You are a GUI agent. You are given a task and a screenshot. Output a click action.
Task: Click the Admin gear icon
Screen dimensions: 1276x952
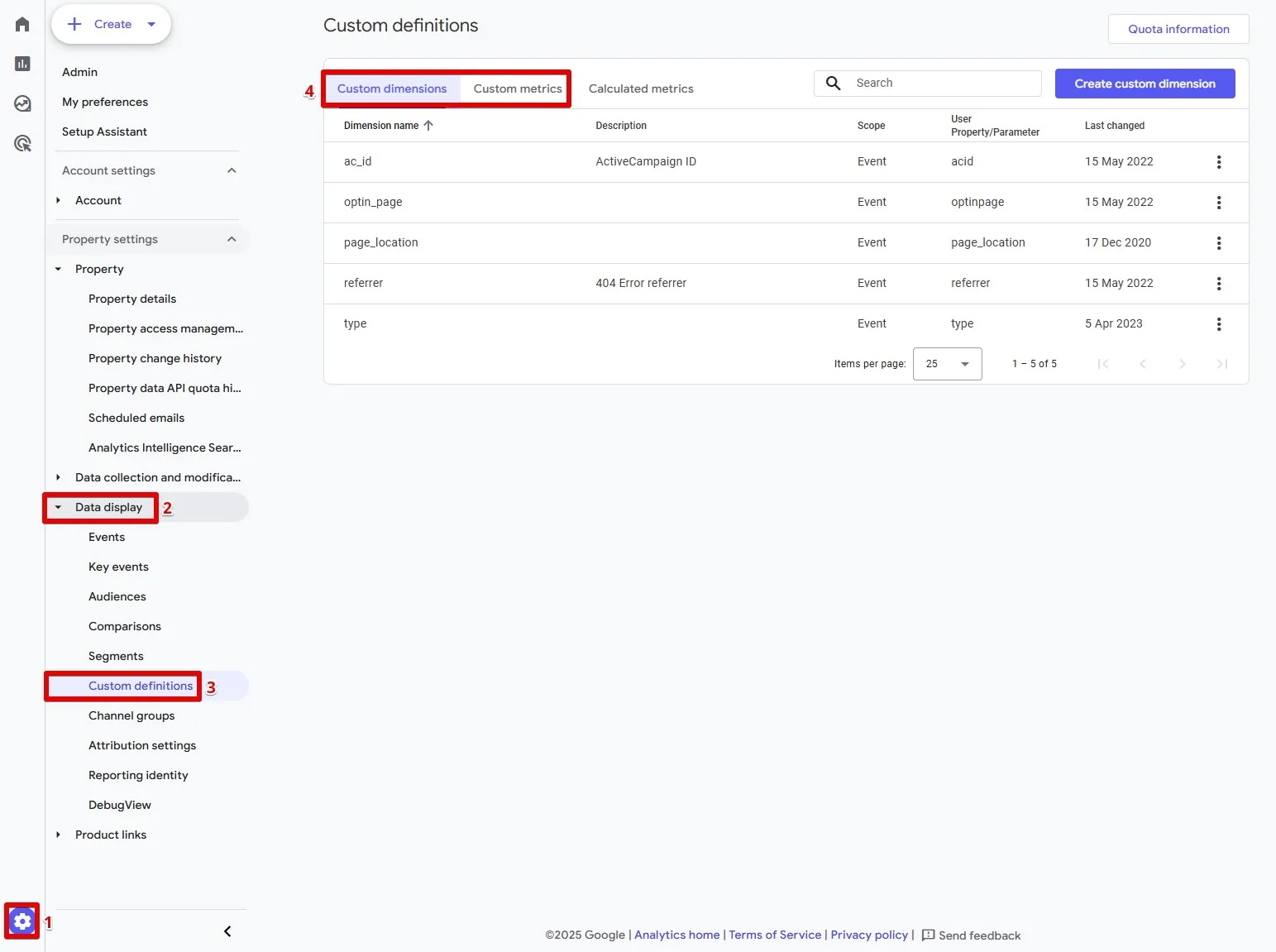click(x=22, y=921)
